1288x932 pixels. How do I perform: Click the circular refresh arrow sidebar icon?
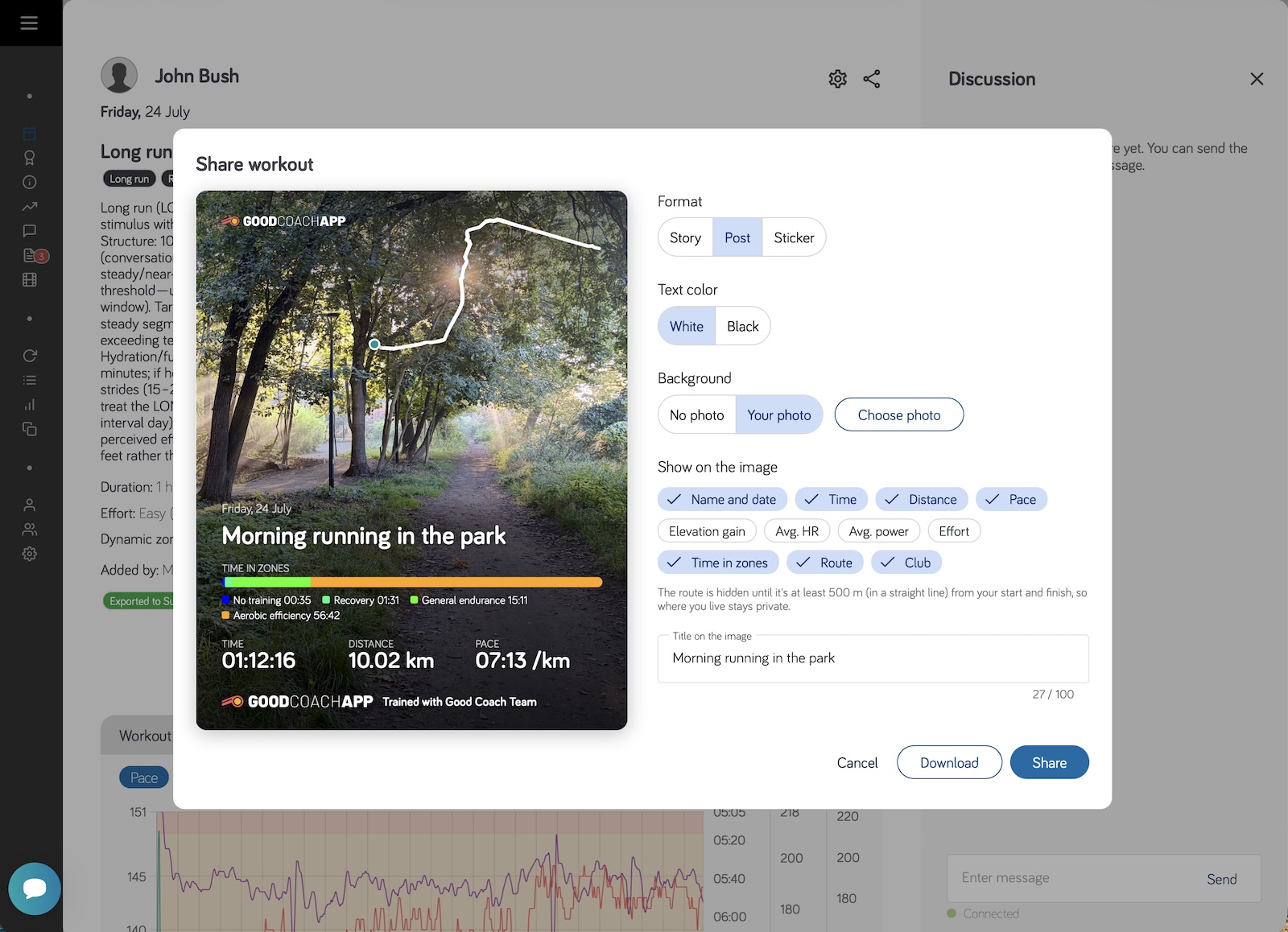pos(30,356)
